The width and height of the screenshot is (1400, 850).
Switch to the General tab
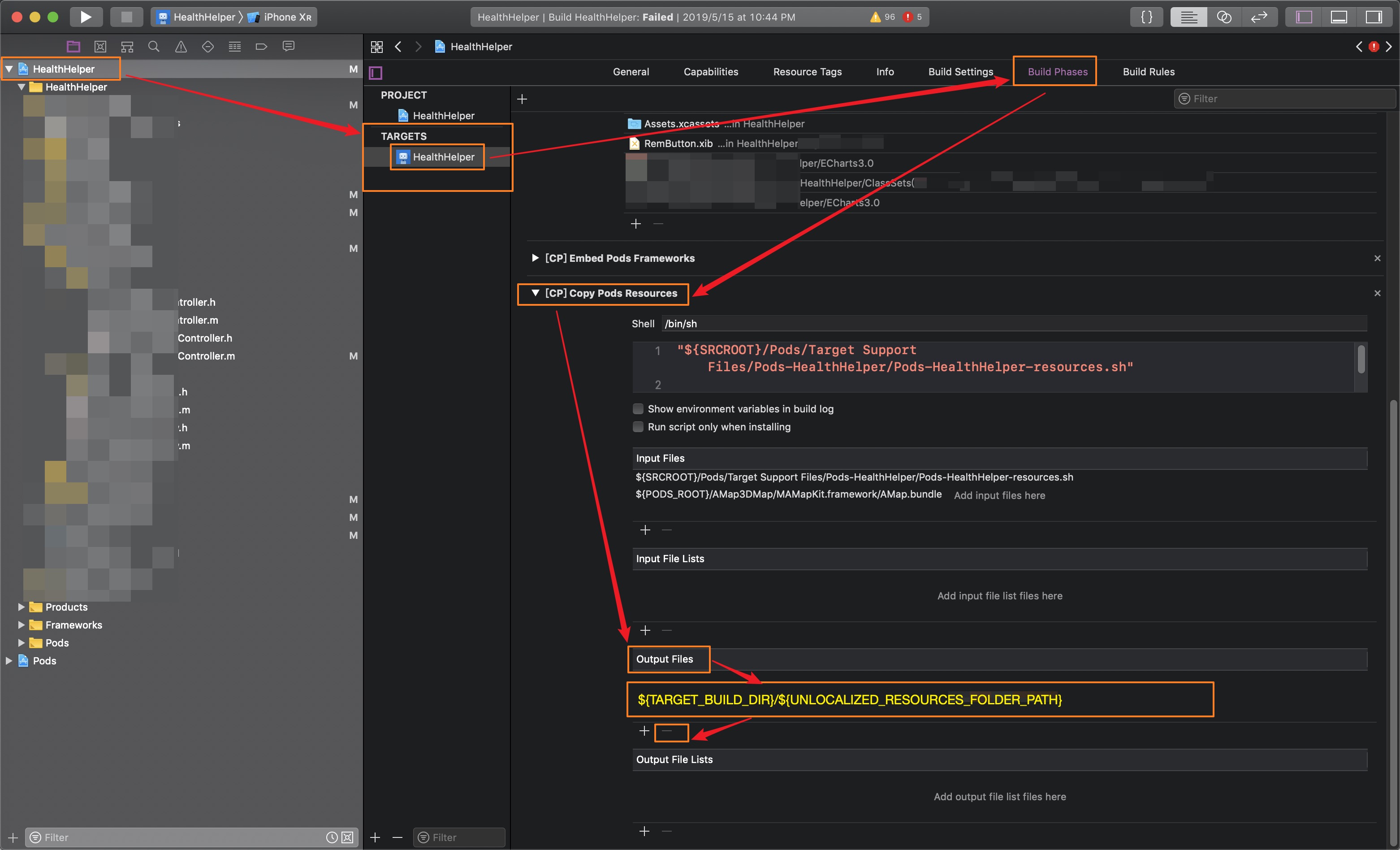(631, 72)
